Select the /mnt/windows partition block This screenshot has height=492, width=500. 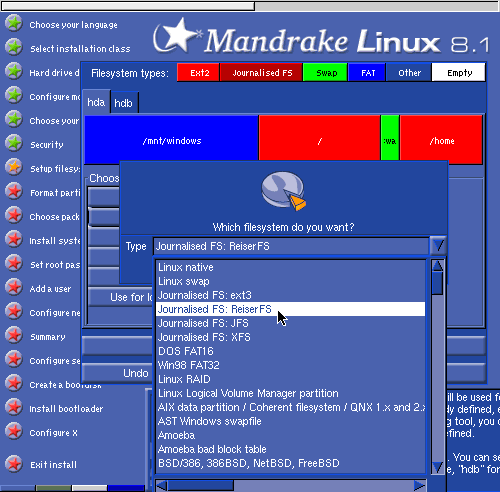point(171,140)
